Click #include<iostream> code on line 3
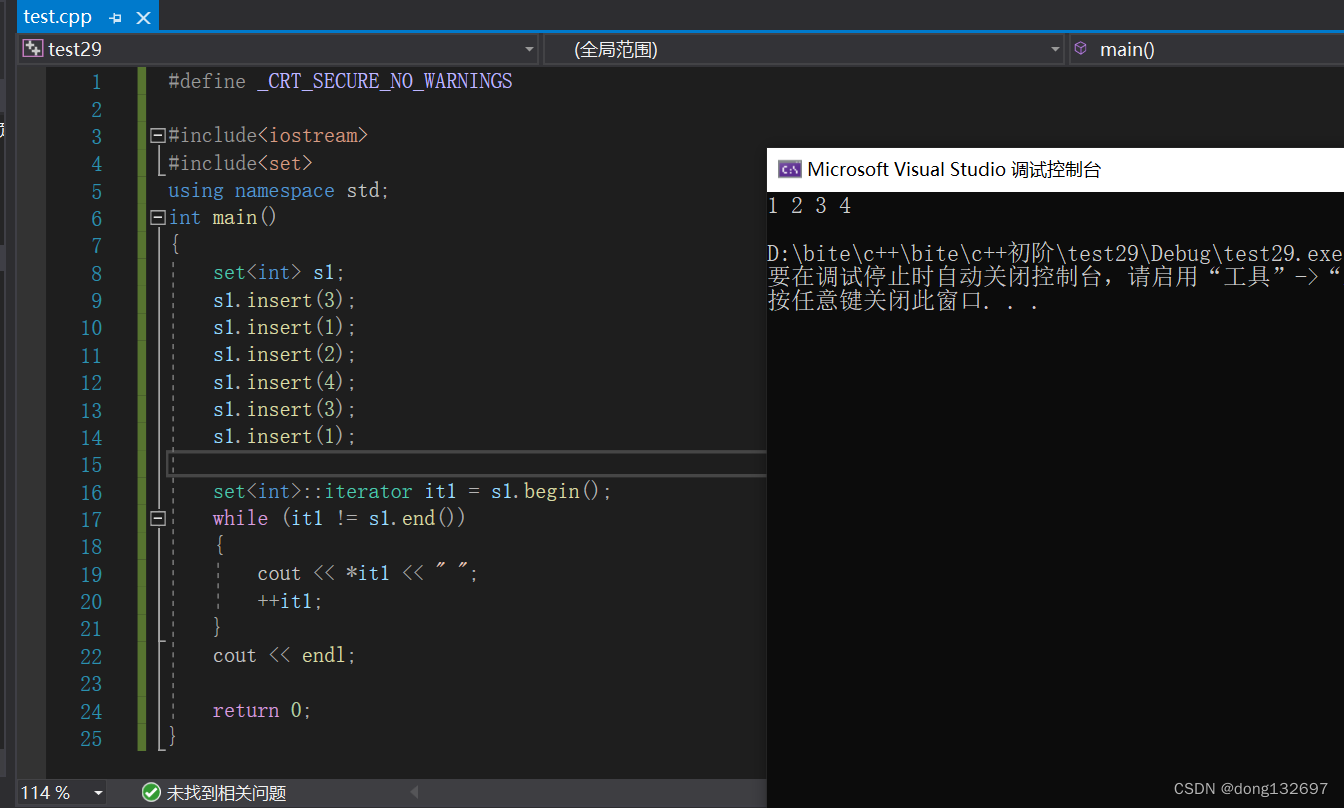 coord(268,135)
